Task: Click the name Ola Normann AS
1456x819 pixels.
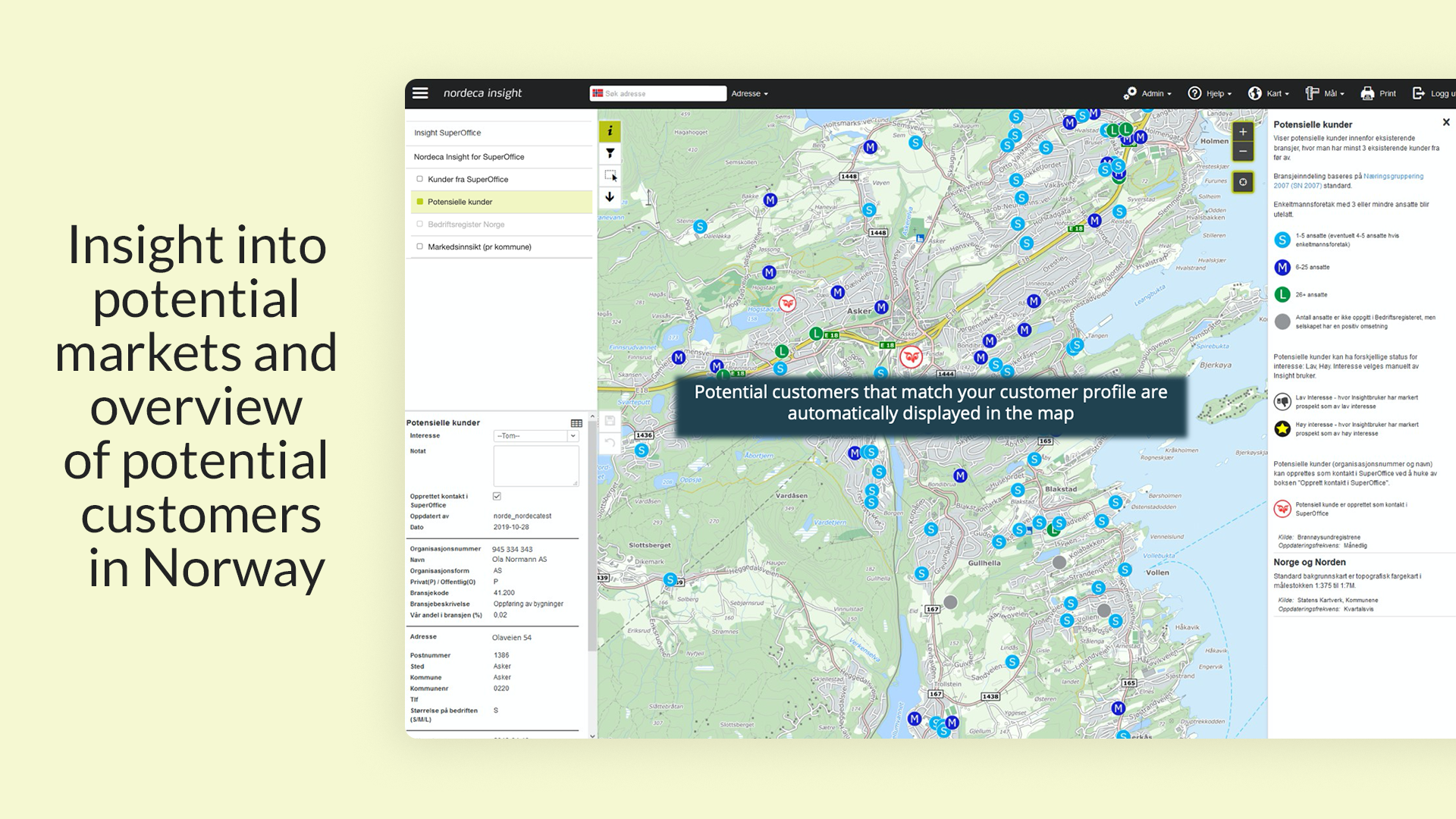Action: tap(519, 560)
